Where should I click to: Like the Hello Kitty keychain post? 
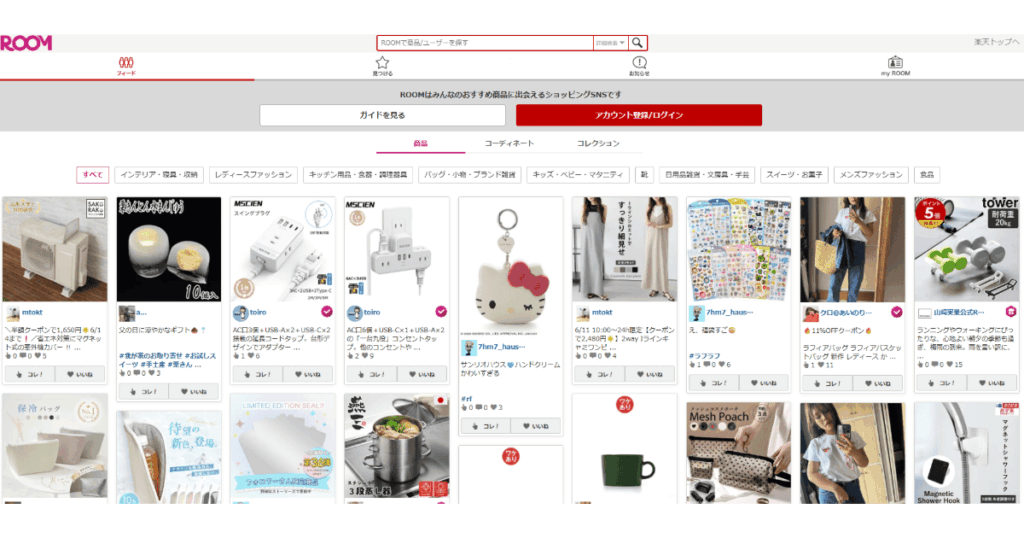536,426
